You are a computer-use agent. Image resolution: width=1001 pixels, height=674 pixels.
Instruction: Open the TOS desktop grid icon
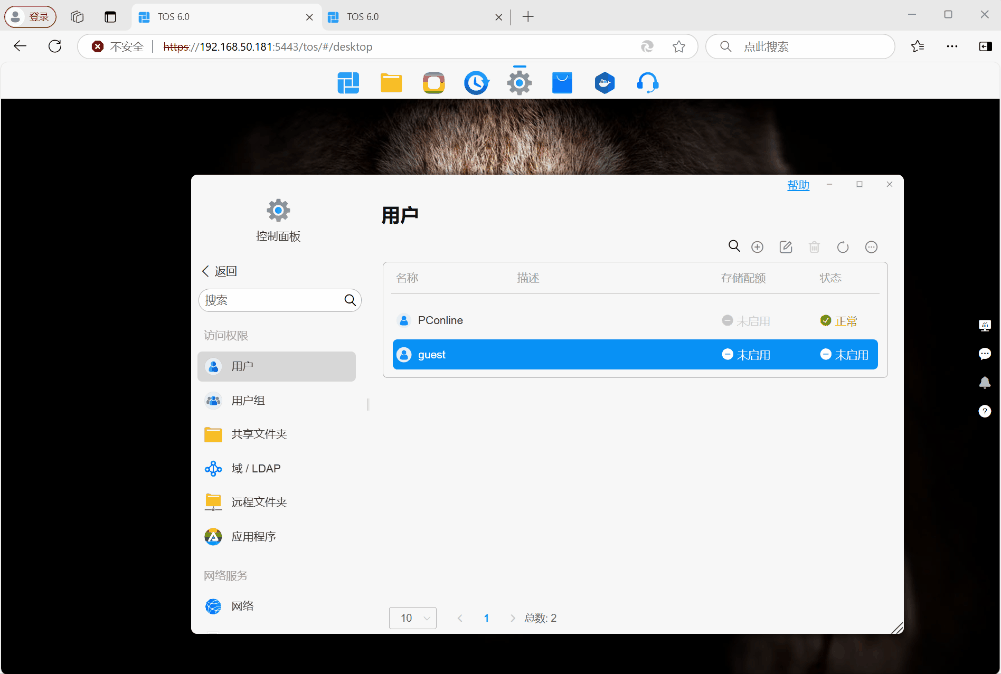pyautogui.click(x=348, y=83)
